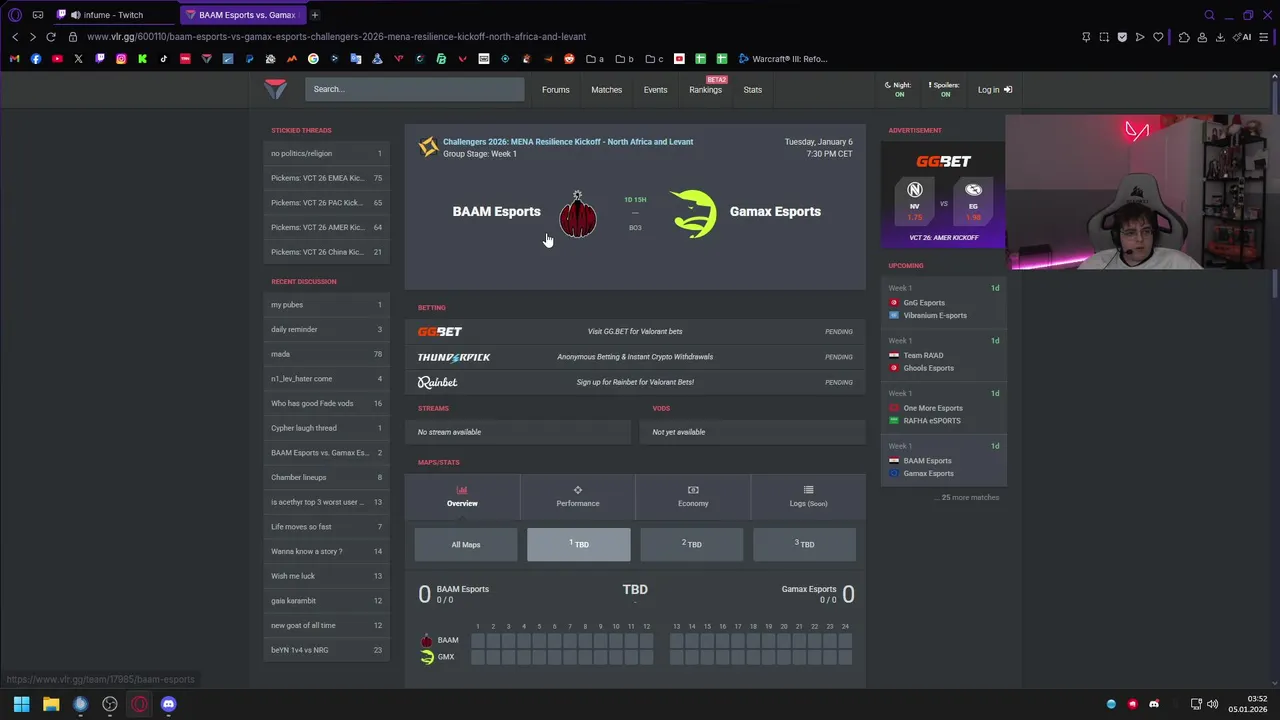Open the 'a' bookmarks folder
This screenshot has height=720, width=1280.
[x=596, y=59]
